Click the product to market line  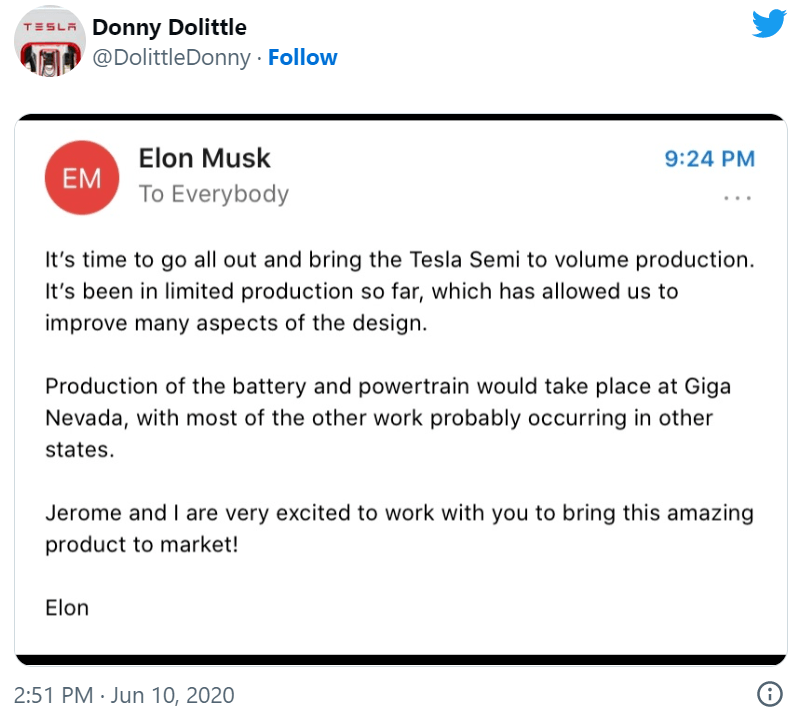[x=142, y=545]
